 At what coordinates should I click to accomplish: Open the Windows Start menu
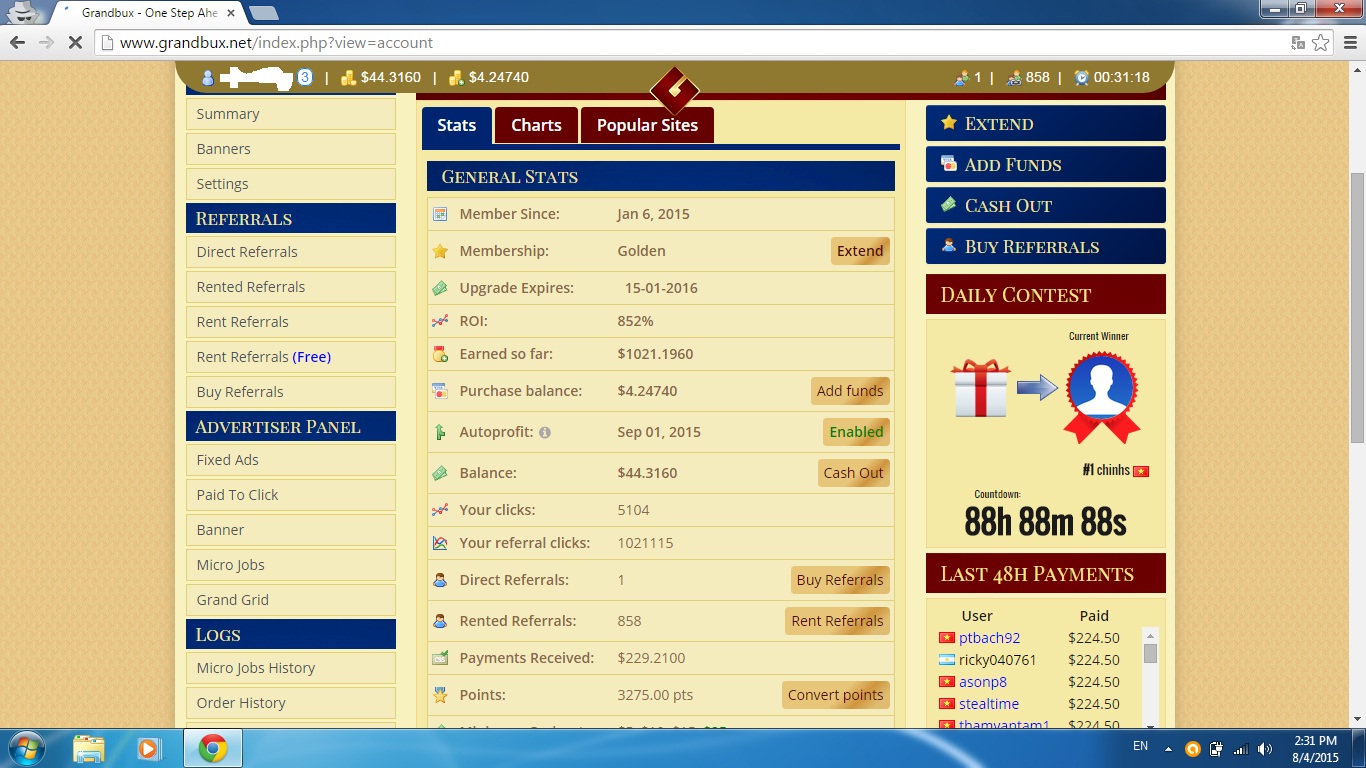point(25,748)
